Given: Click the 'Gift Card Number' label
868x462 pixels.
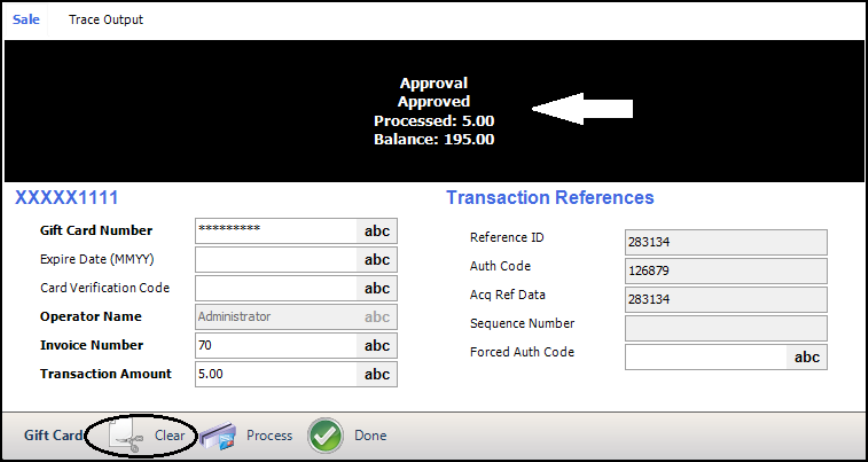Looking at the screenshot, I should (x=96, y=231).
